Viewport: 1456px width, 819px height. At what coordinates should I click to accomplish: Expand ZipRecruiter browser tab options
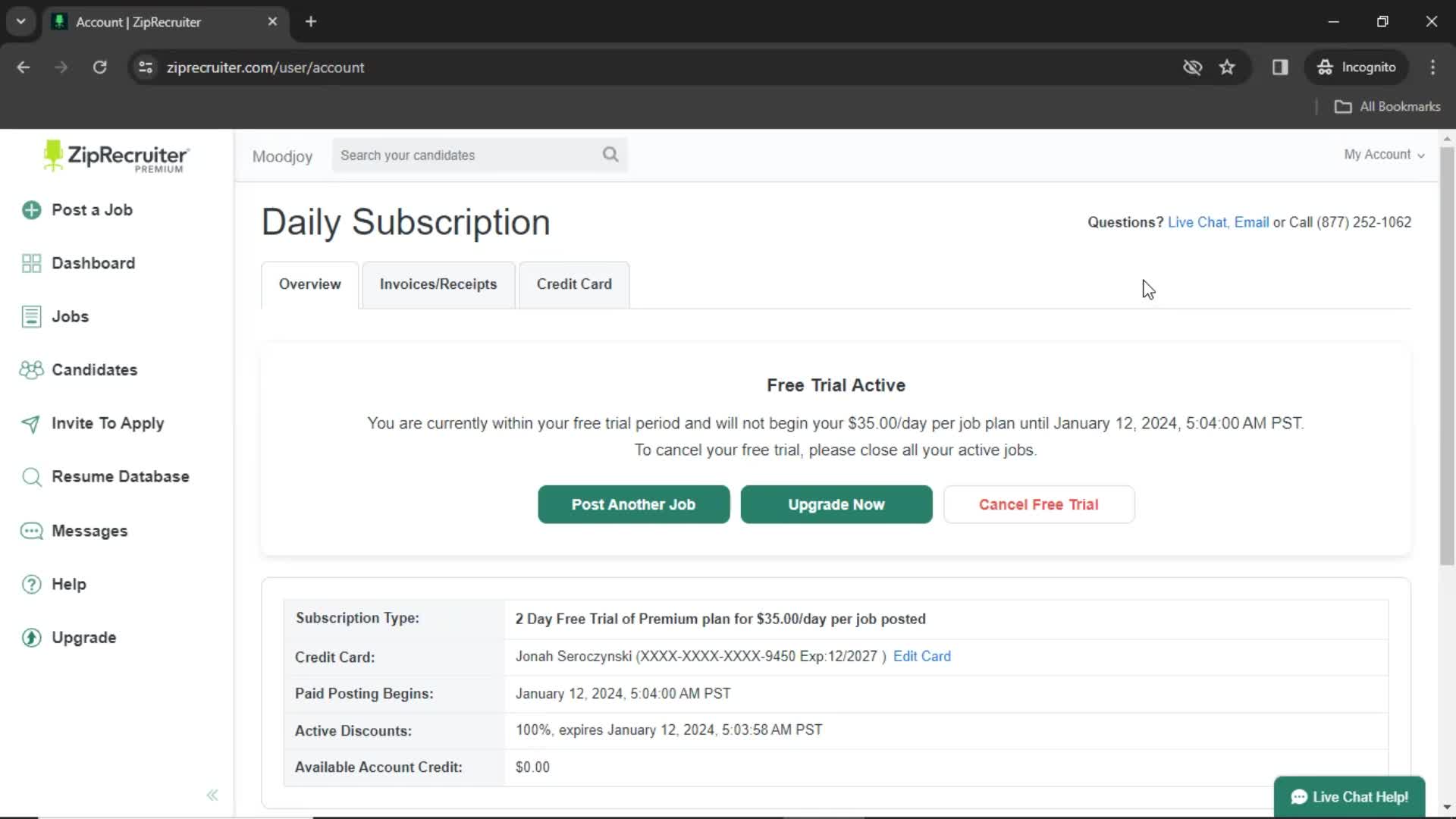[x=20, y=22]
